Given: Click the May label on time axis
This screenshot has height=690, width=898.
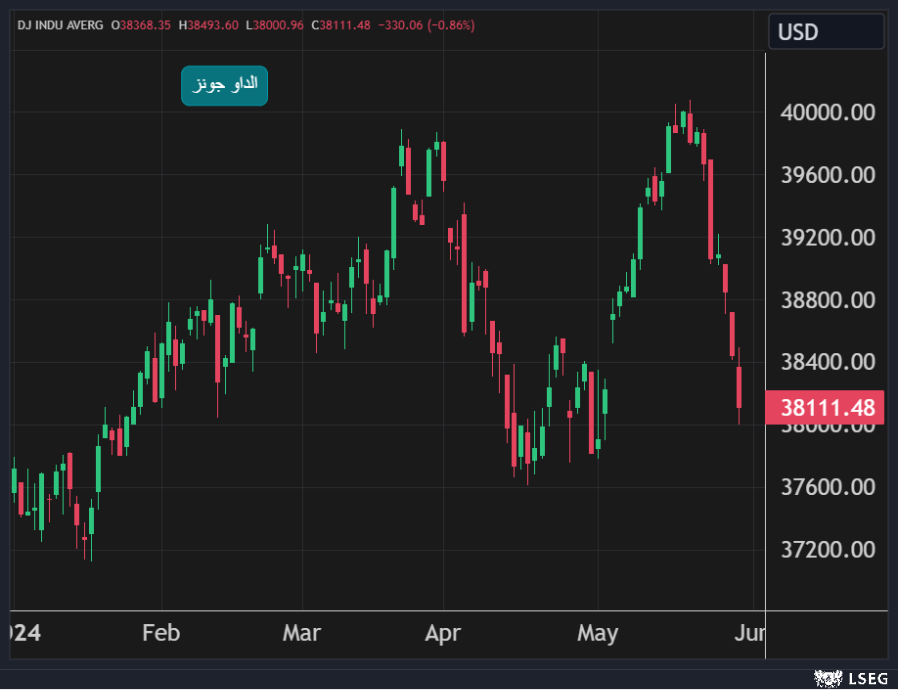Looking at the screenshot, I should [597, 633].
